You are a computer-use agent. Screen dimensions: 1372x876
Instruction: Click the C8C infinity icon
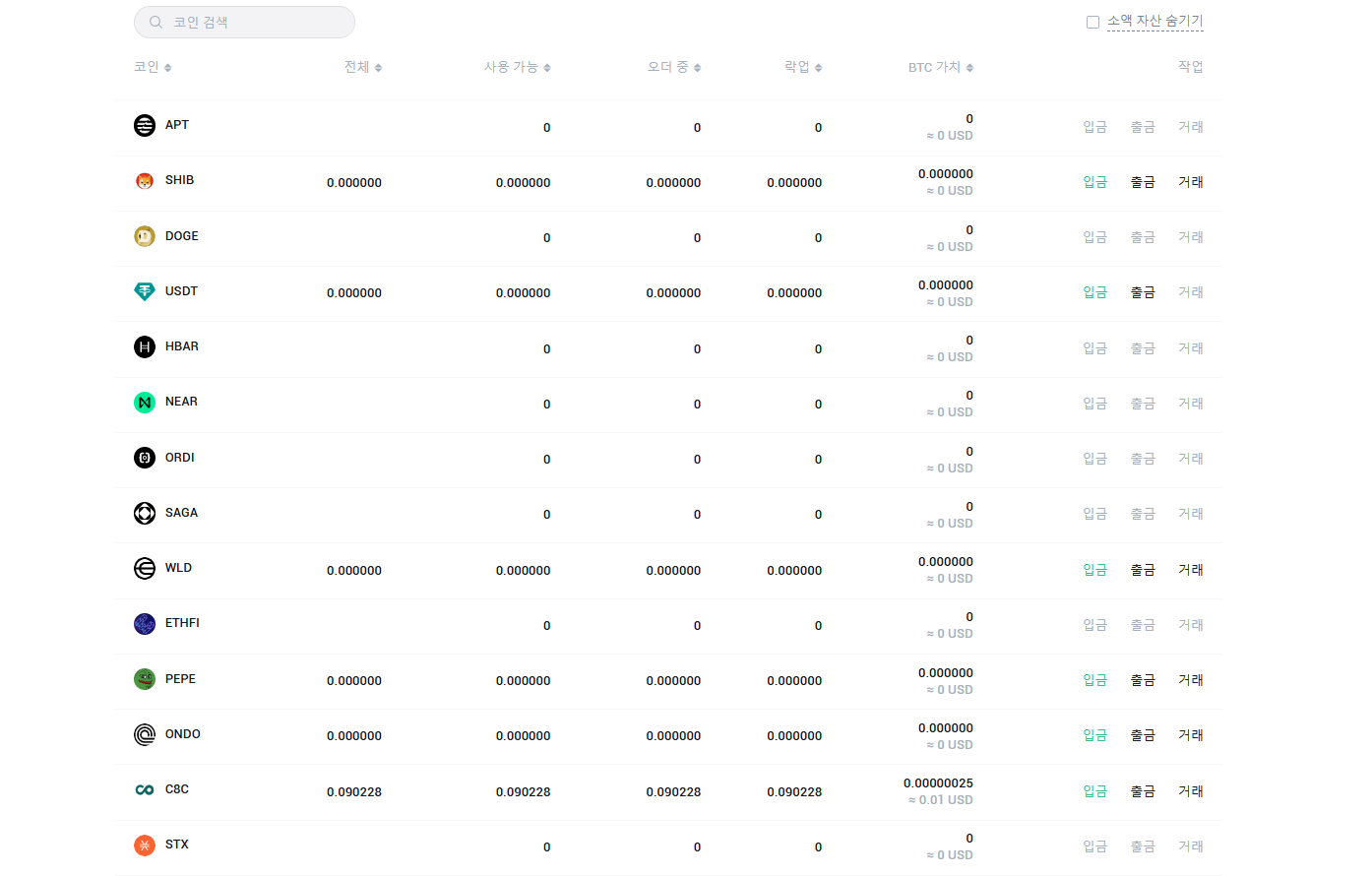(x=145, y=790)
